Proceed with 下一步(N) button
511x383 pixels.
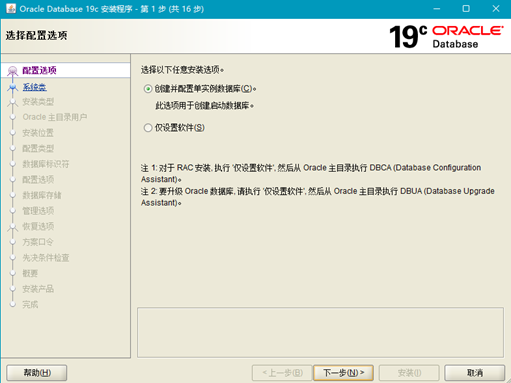(343, 372)
